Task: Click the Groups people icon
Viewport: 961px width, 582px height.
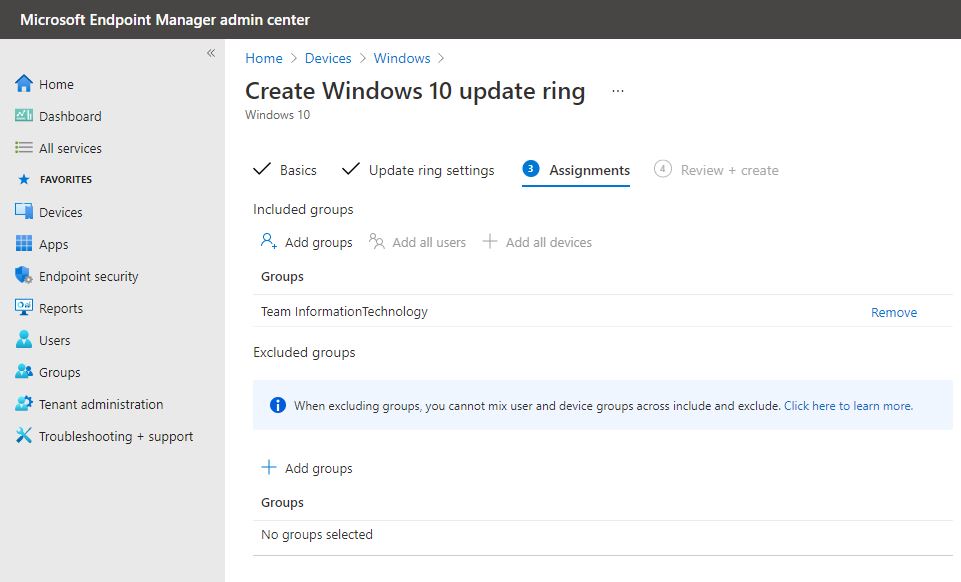Action: 24,371
